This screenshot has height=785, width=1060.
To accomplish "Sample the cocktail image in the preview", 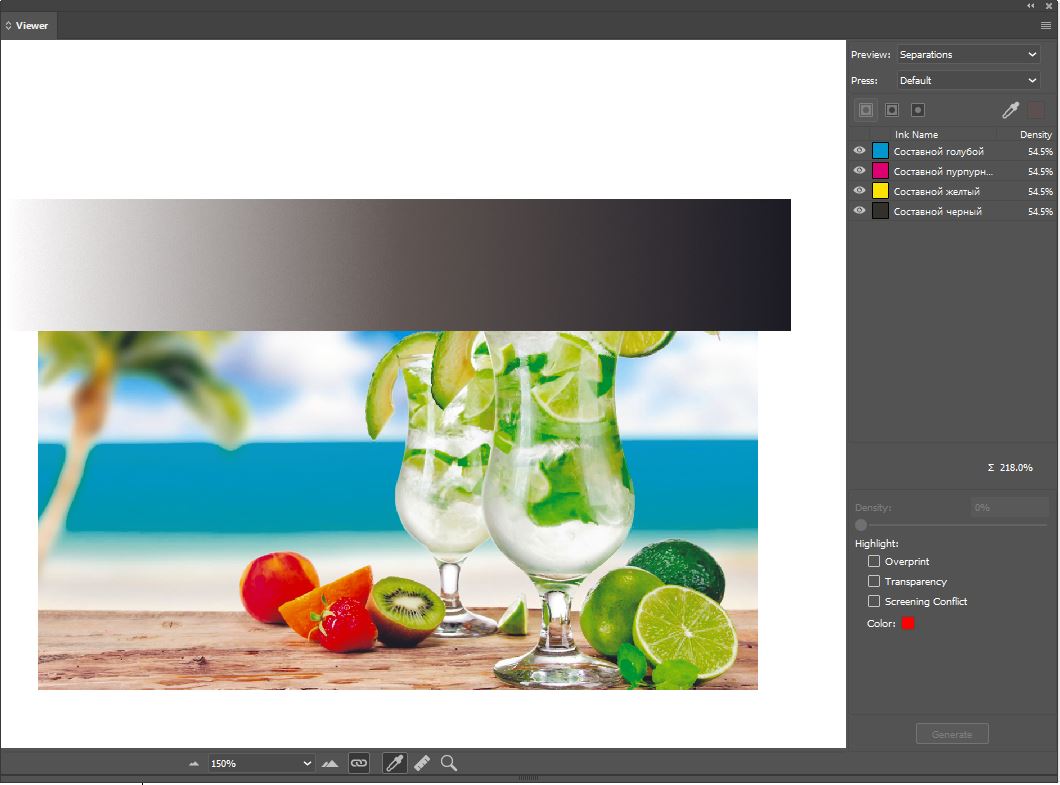I will pos(398,510).
